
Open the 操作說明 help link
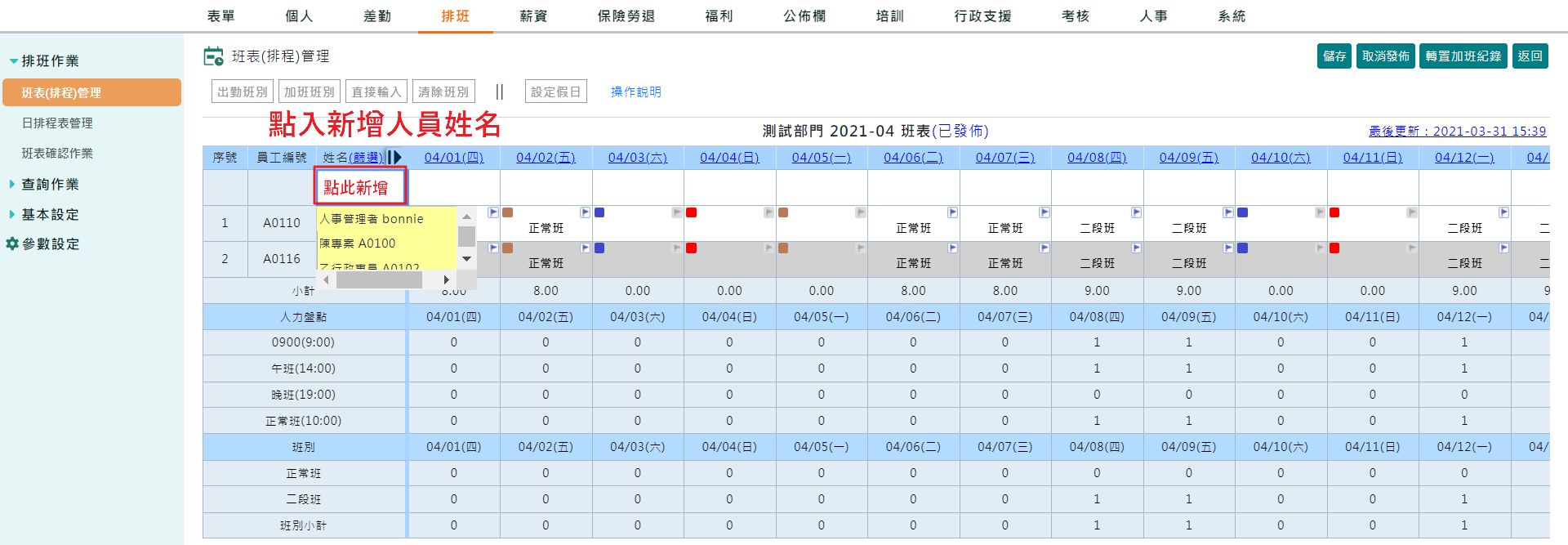636,92
